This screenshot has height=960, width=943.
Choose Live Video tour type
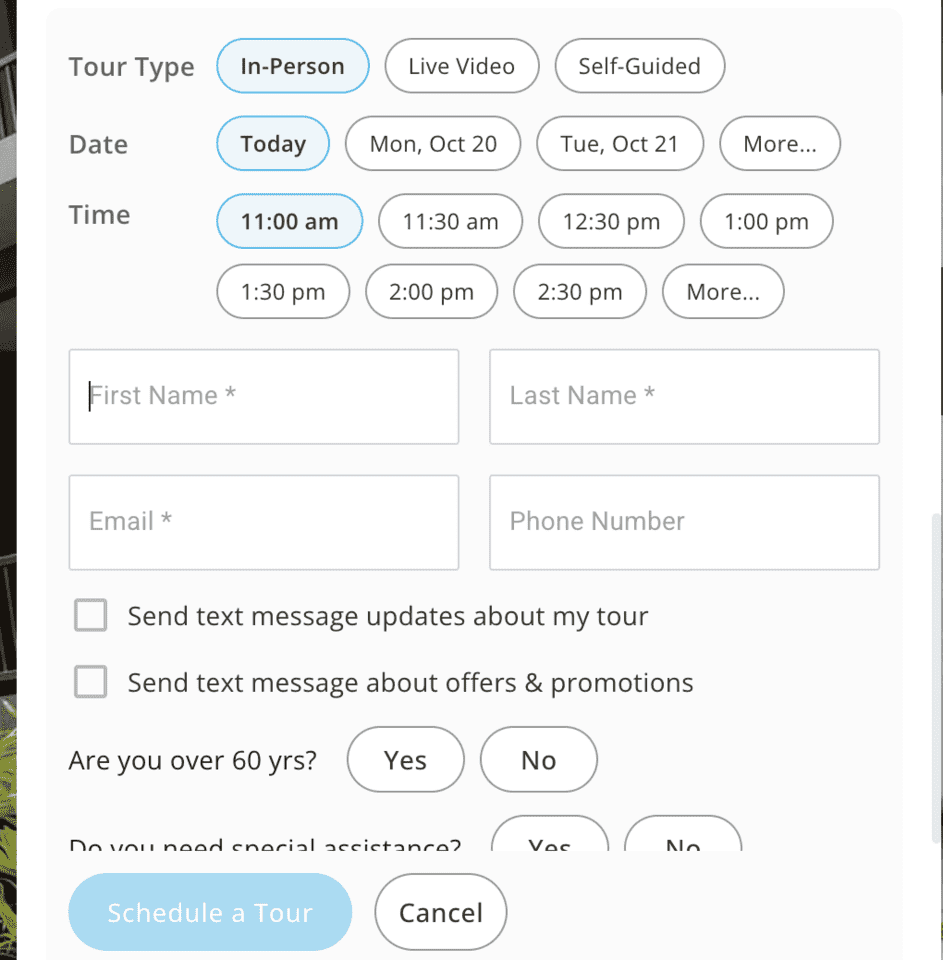pyautogui.click(x=461, y=66)
